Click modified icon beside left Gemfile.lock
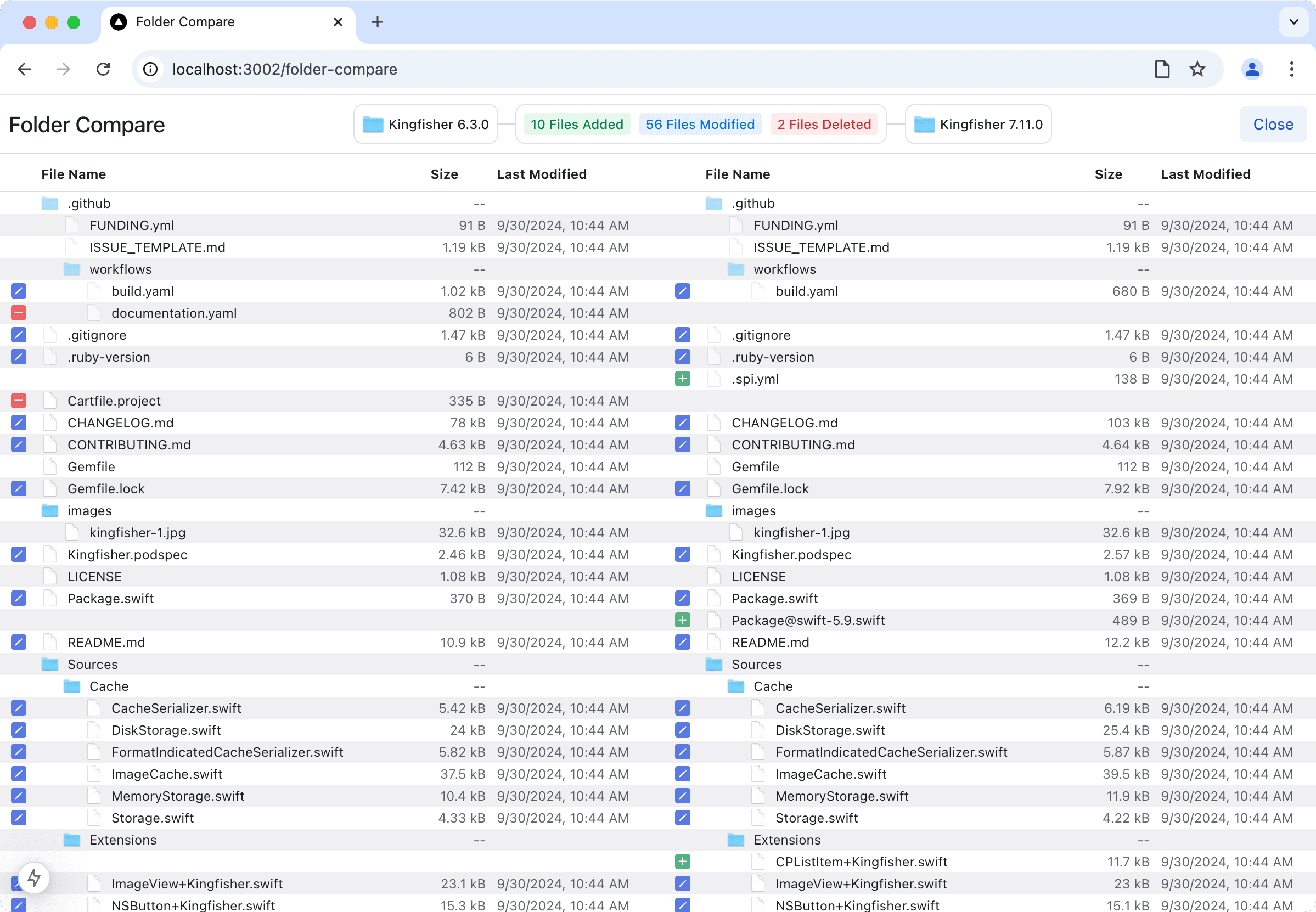This screenshot has height=912, width=1316. point(18,488)
